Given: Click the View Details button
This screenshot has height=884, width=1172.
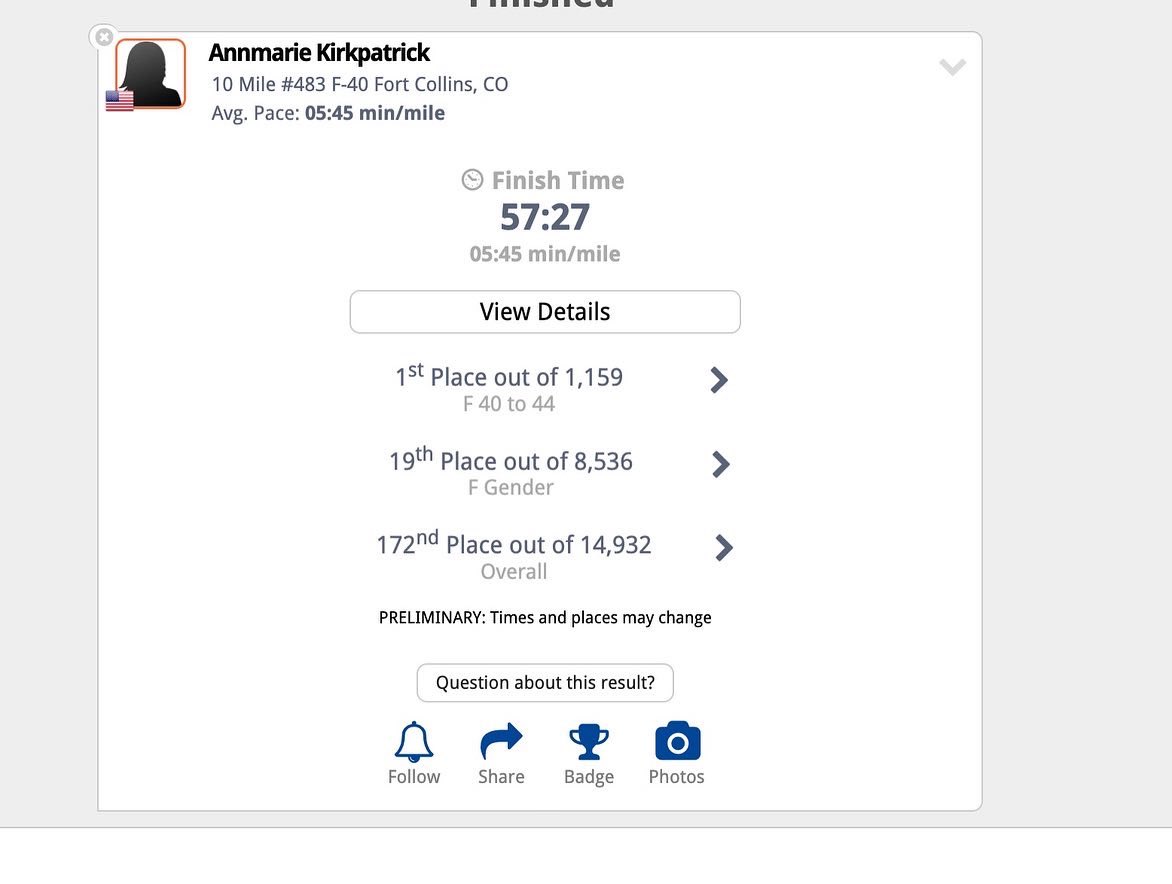Looking at the screenshot, I should coord(544,311).
